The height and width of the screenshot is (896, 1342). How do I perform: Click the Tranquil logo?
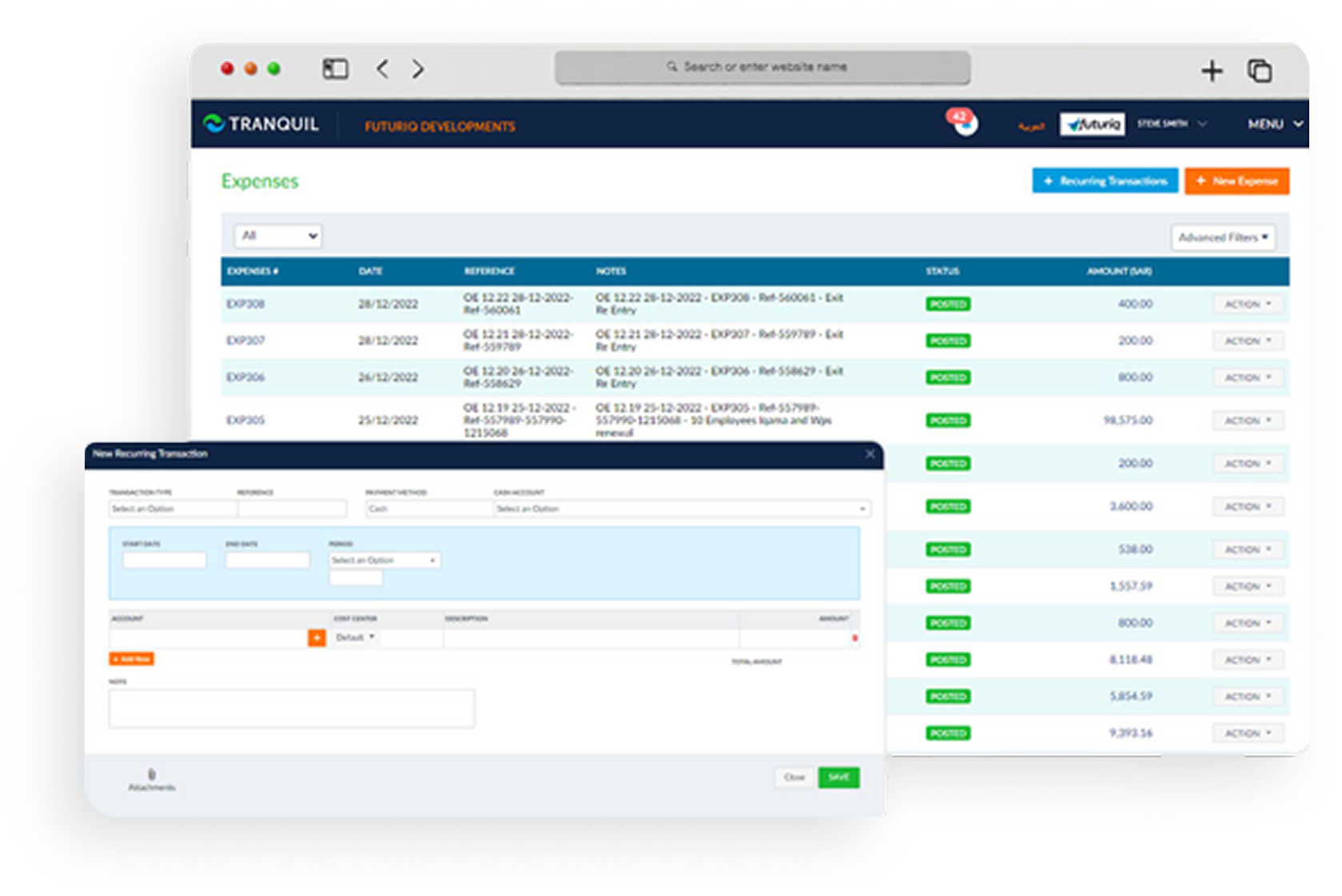[261, 124]
